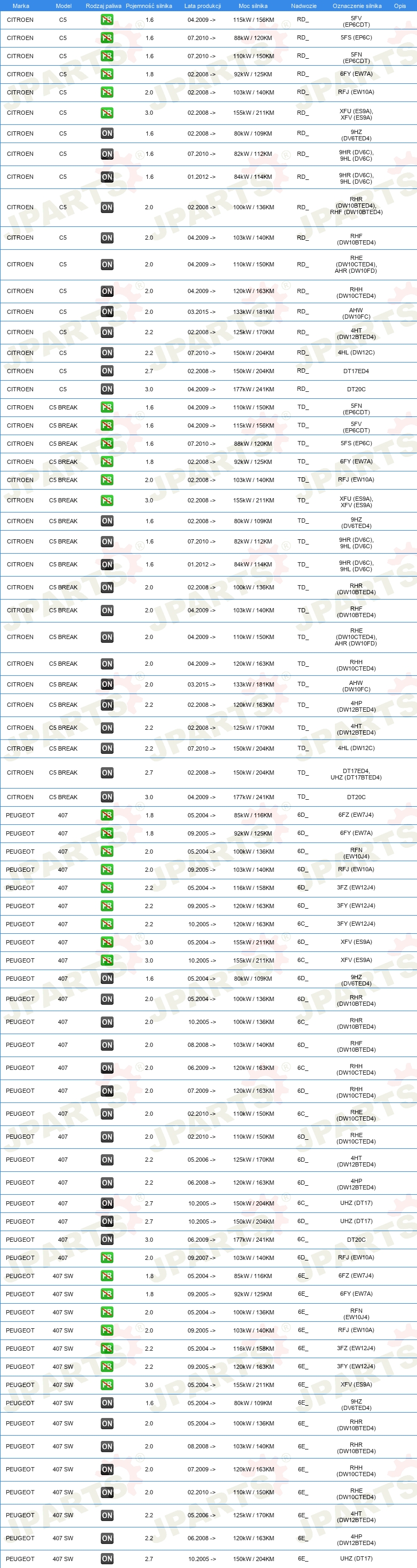The width and height of the screenshot is (417, 1568).
Task: Click petrol icon in Peugeot 407 6D_ 6FZ row
Action: point(107,815)
